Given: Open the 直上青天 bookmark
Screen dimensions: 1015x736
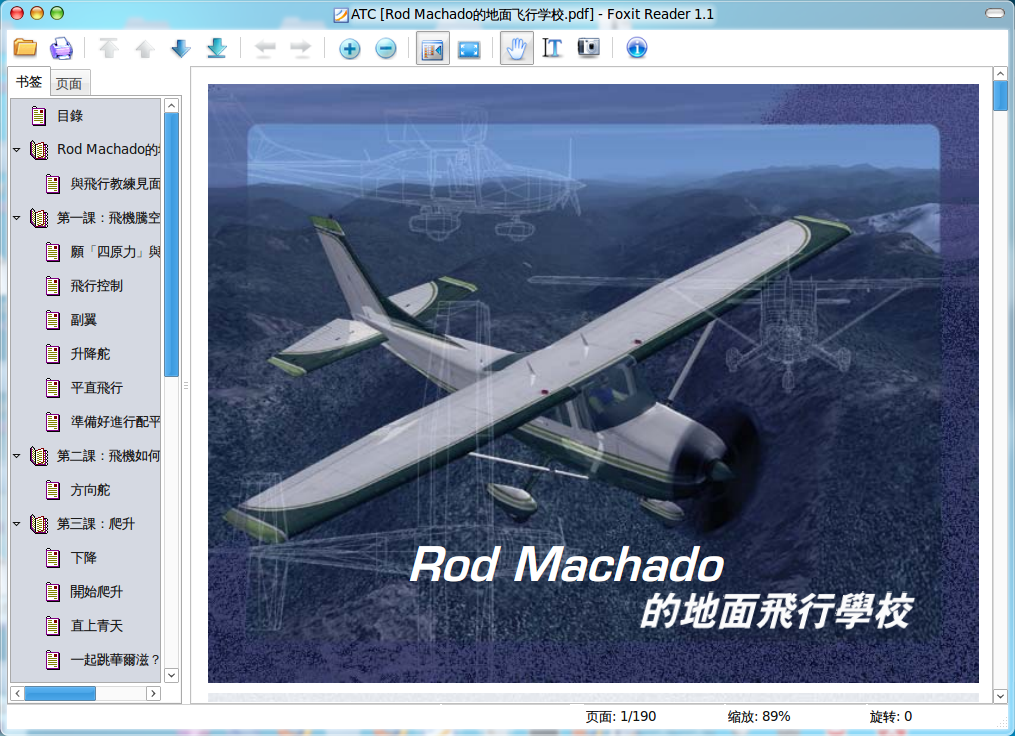Looking at the screenshot, I should click(x=96, y=625).
